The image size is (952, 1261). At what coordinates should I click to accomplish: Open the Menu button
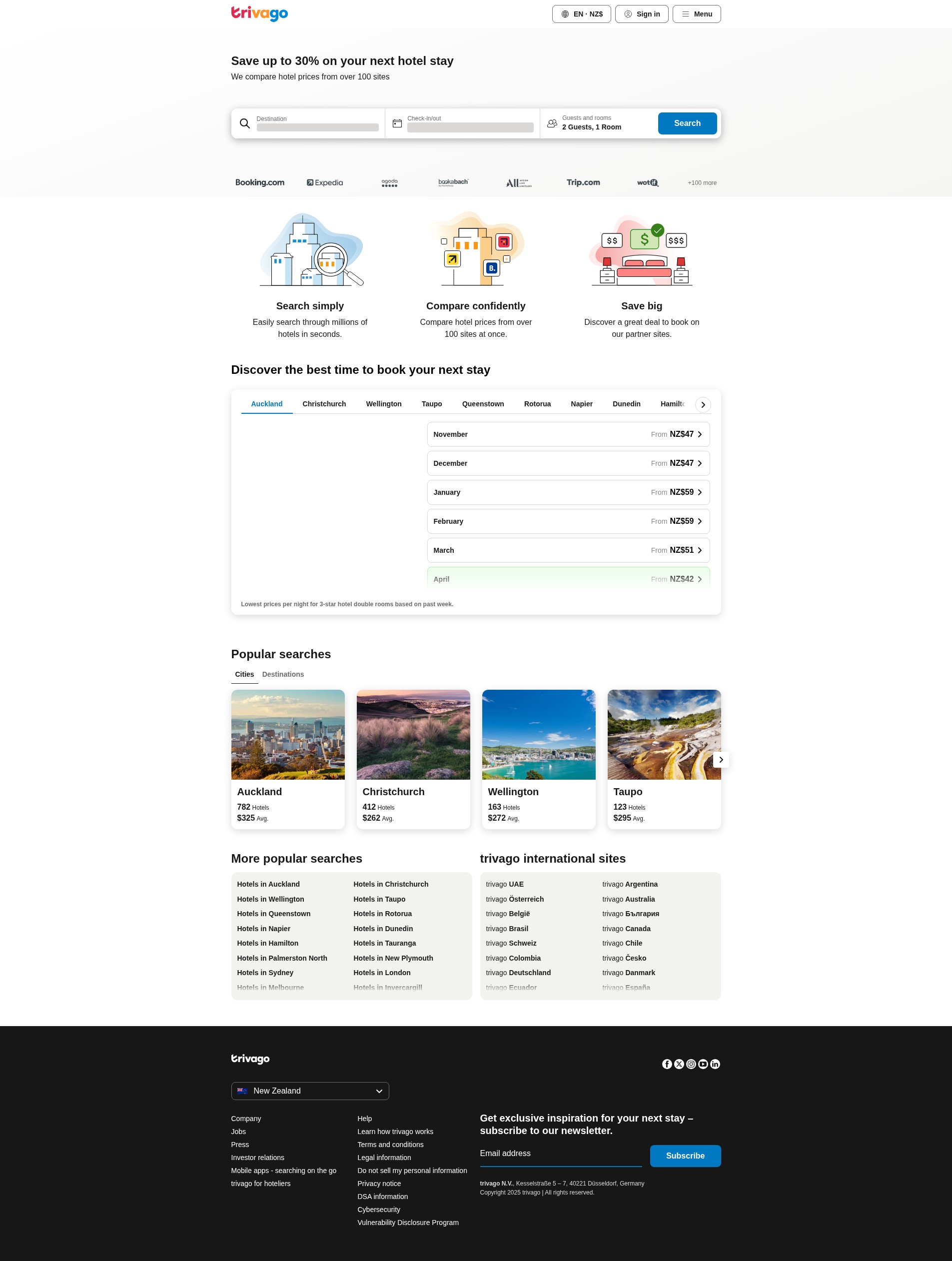pos(697,14)
